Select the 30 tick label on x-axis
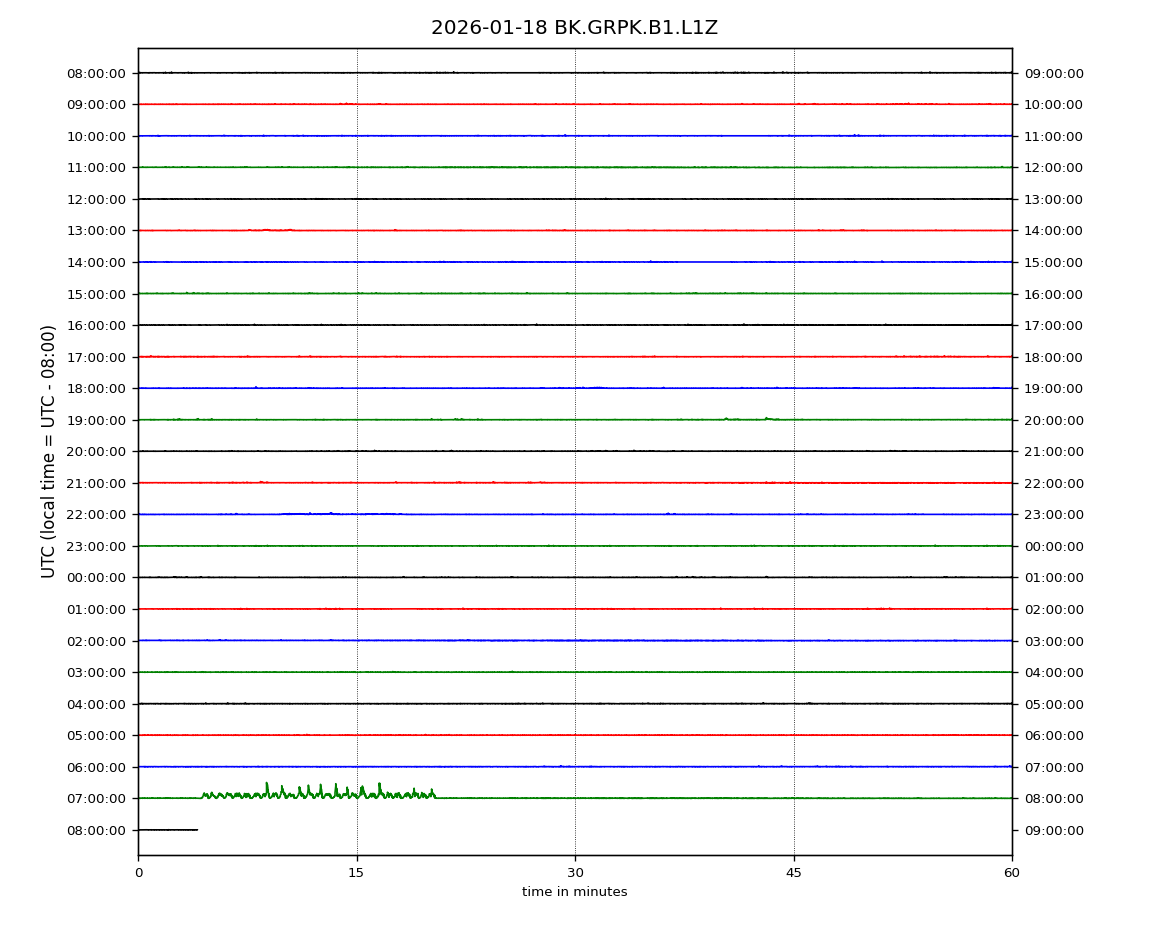 (x=575, y=873)
